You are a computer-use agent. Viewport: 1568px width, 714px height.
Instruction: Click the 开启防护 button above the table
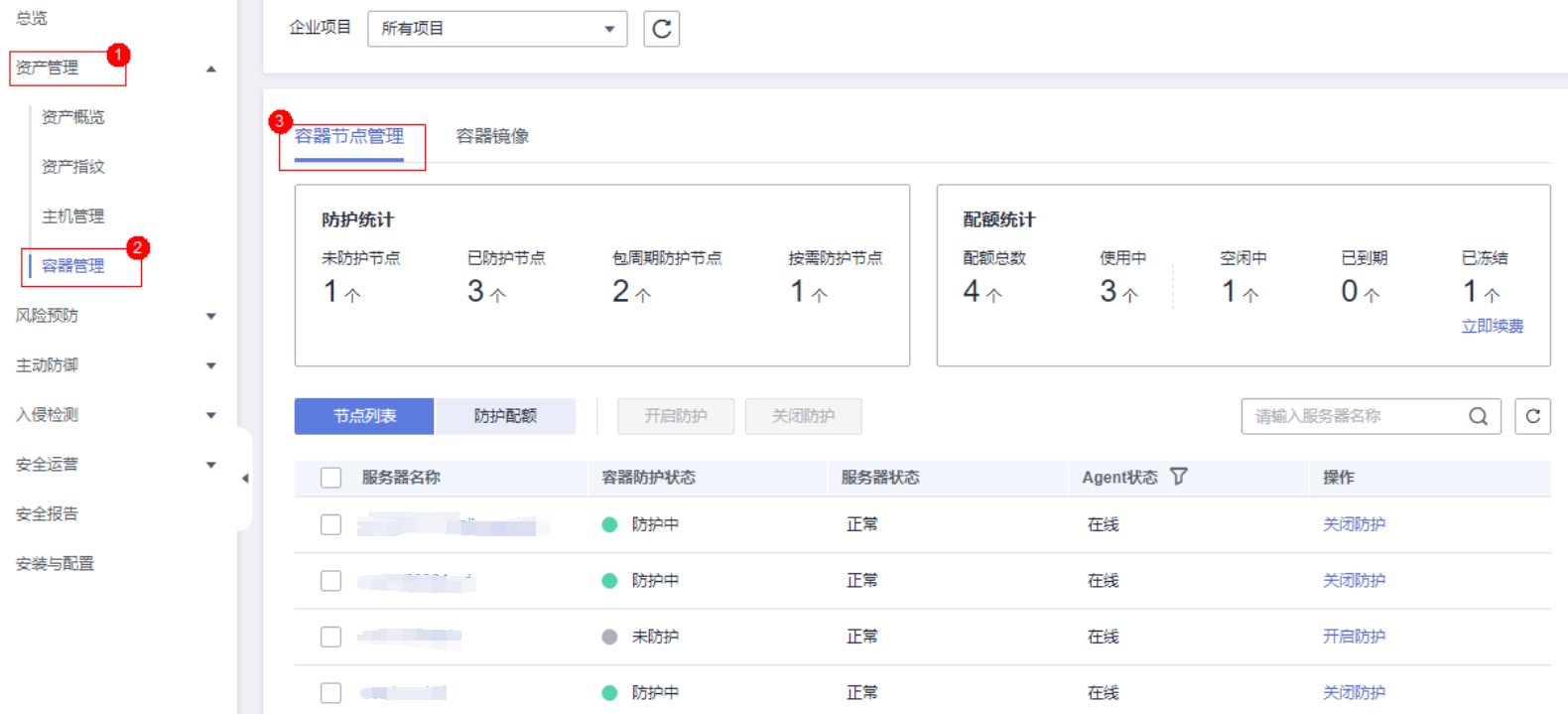[675, 416]
